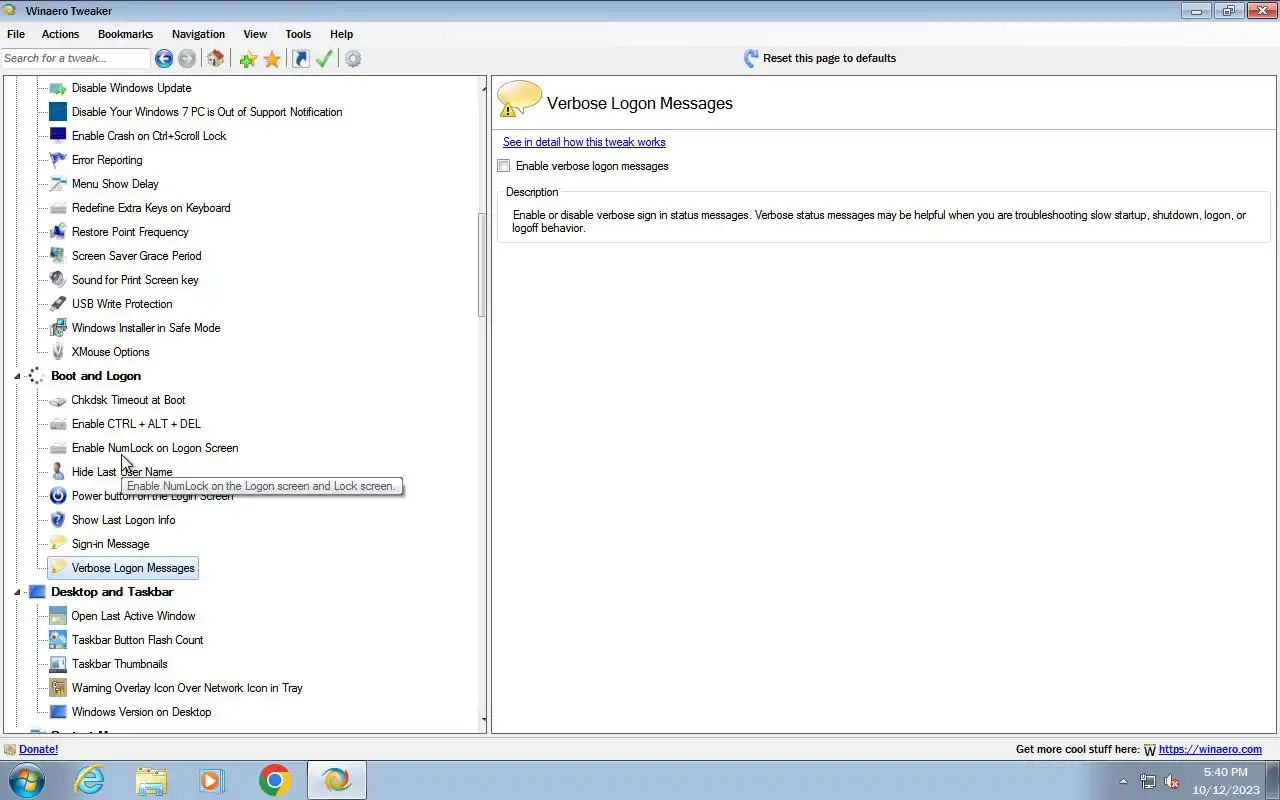Viewport: 1280px width, 800px height.
Task: Click the Open Last Active Window icon
Action: tap(58, 616)
